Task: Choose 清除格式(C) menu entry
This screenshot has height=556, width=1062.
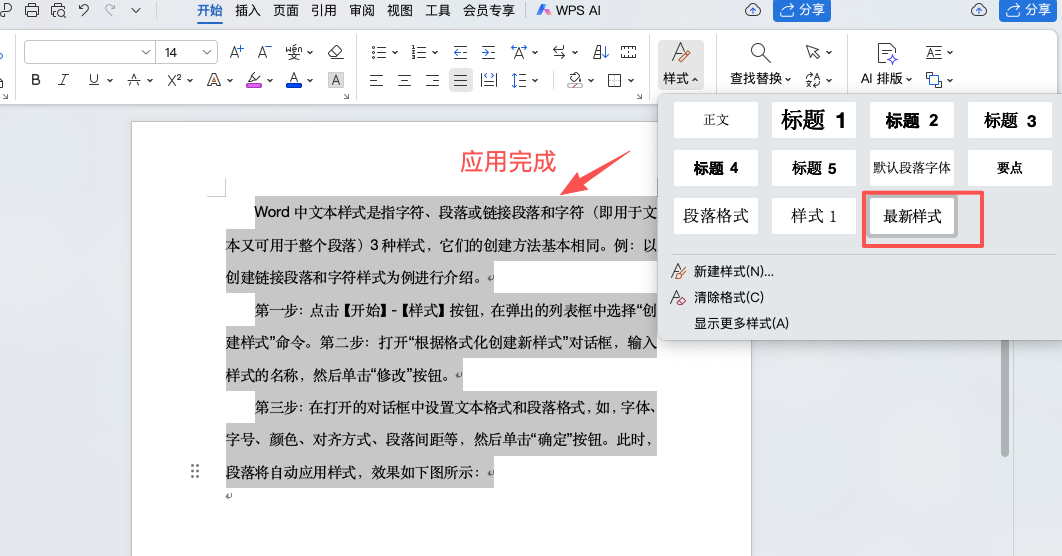Action: (729, 297)
